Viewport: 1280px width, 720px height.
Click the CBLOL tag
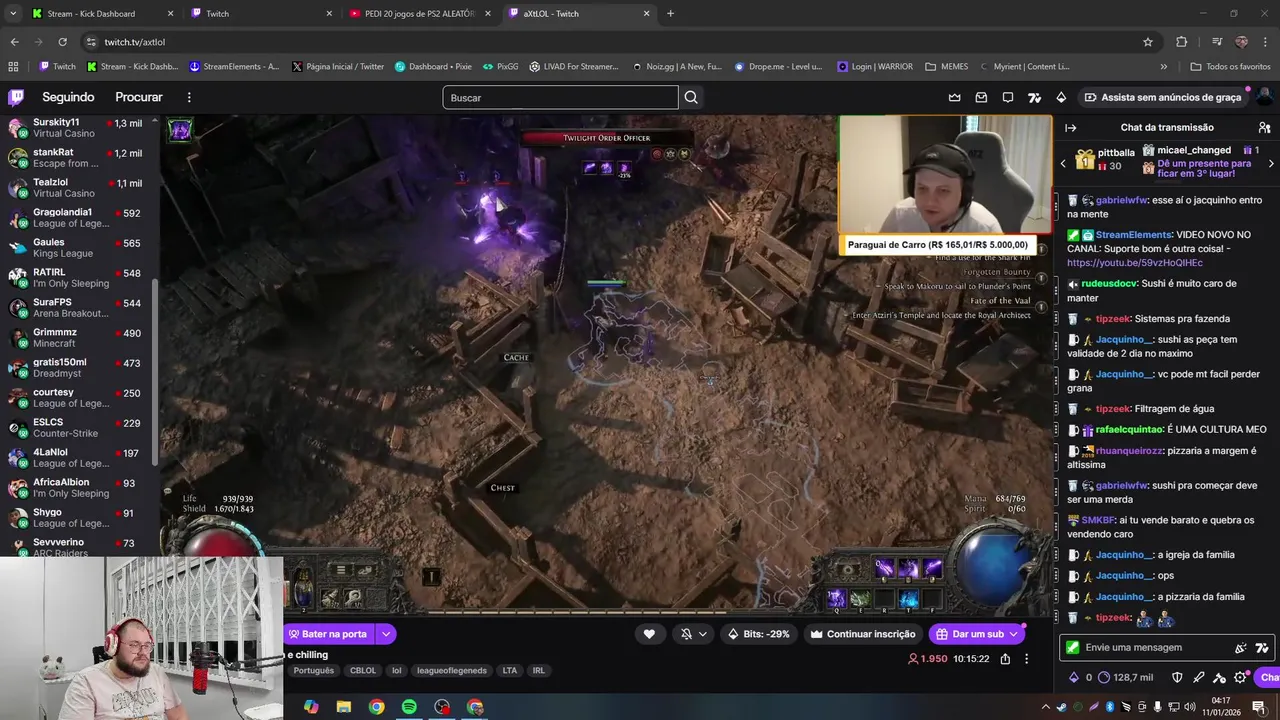pos(363,671)
